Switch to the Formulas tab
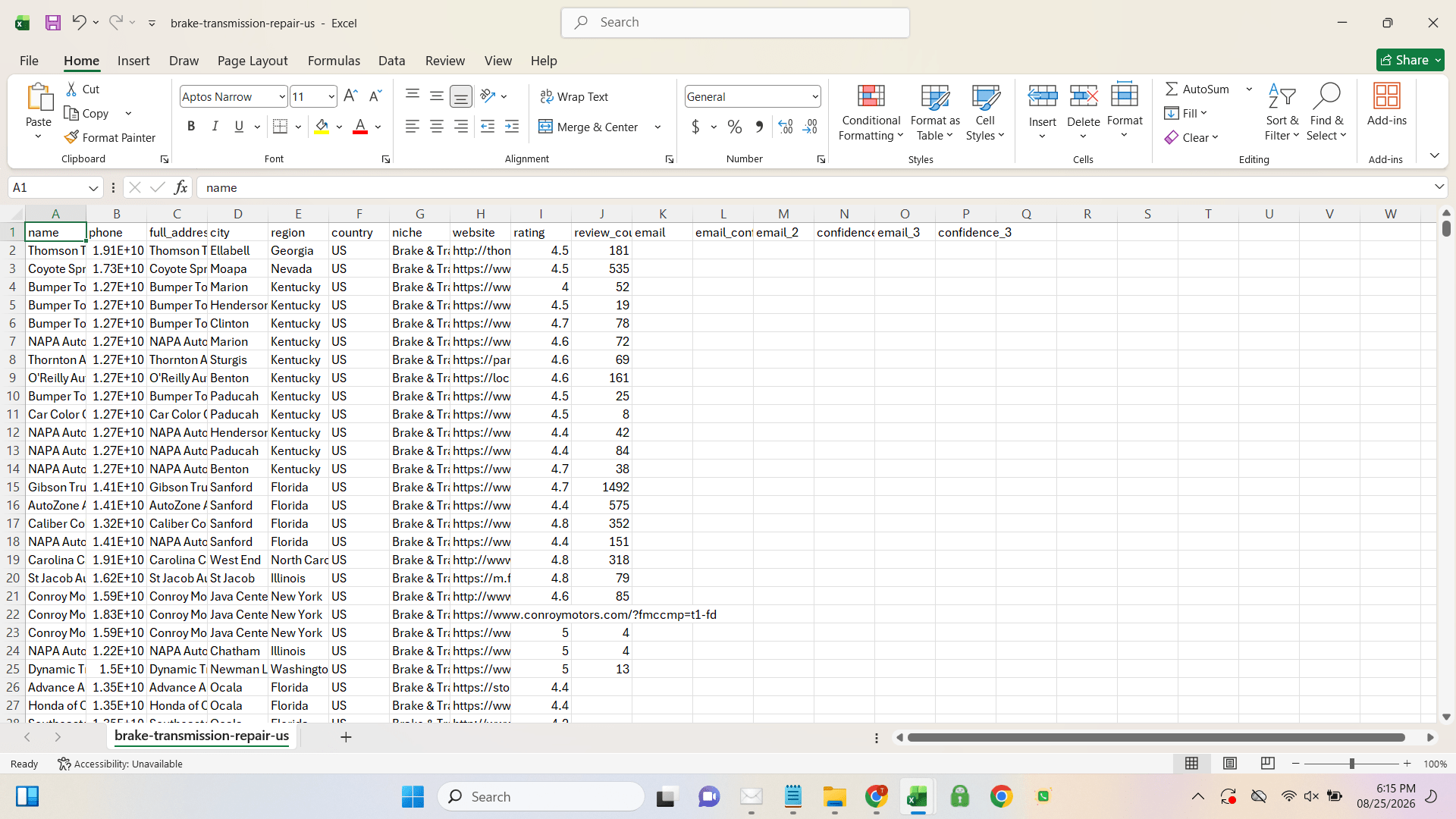 [334, 61]
